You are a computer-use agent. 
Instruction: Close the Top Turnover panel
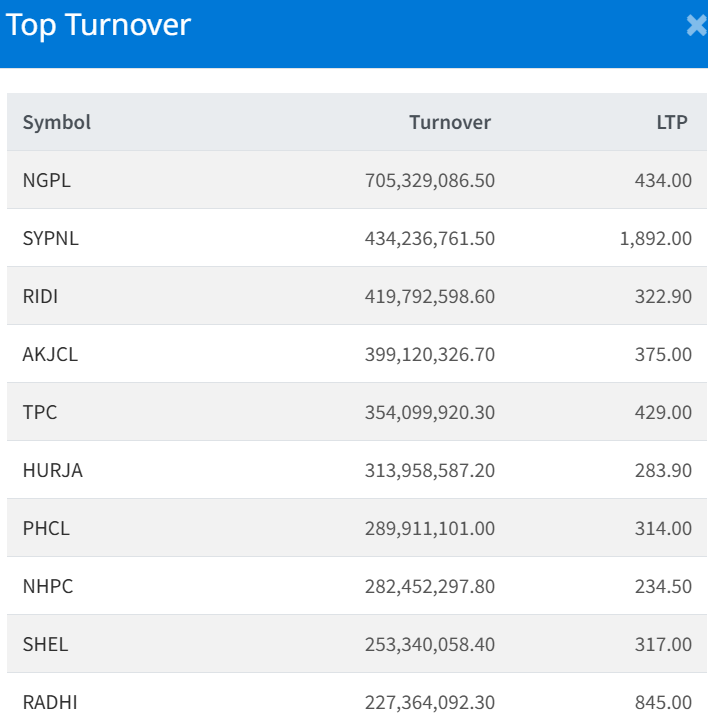click(697, 26)
